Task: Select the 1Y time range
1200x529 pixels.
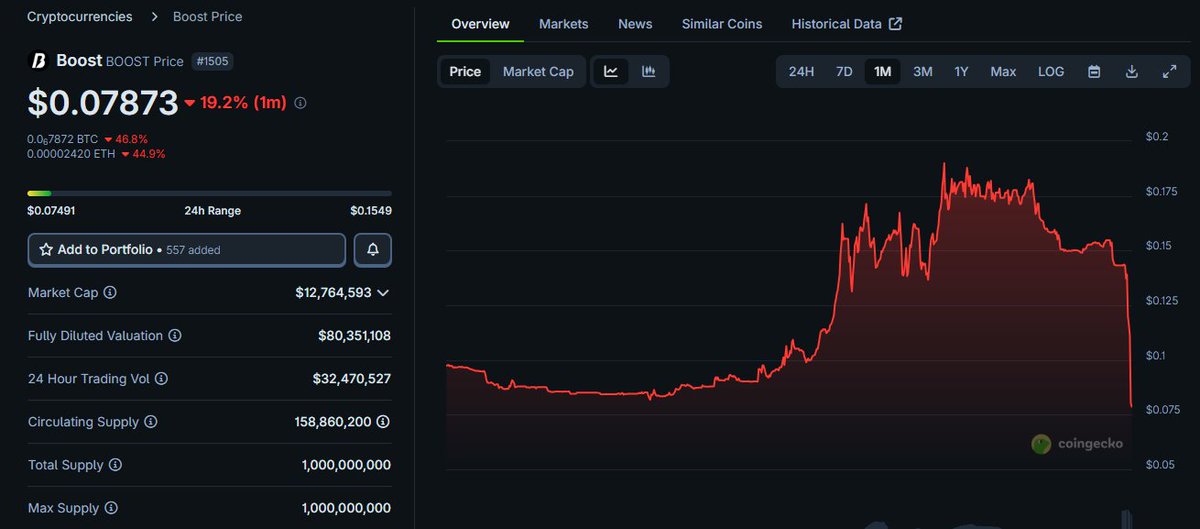Action: pos(961,71)
